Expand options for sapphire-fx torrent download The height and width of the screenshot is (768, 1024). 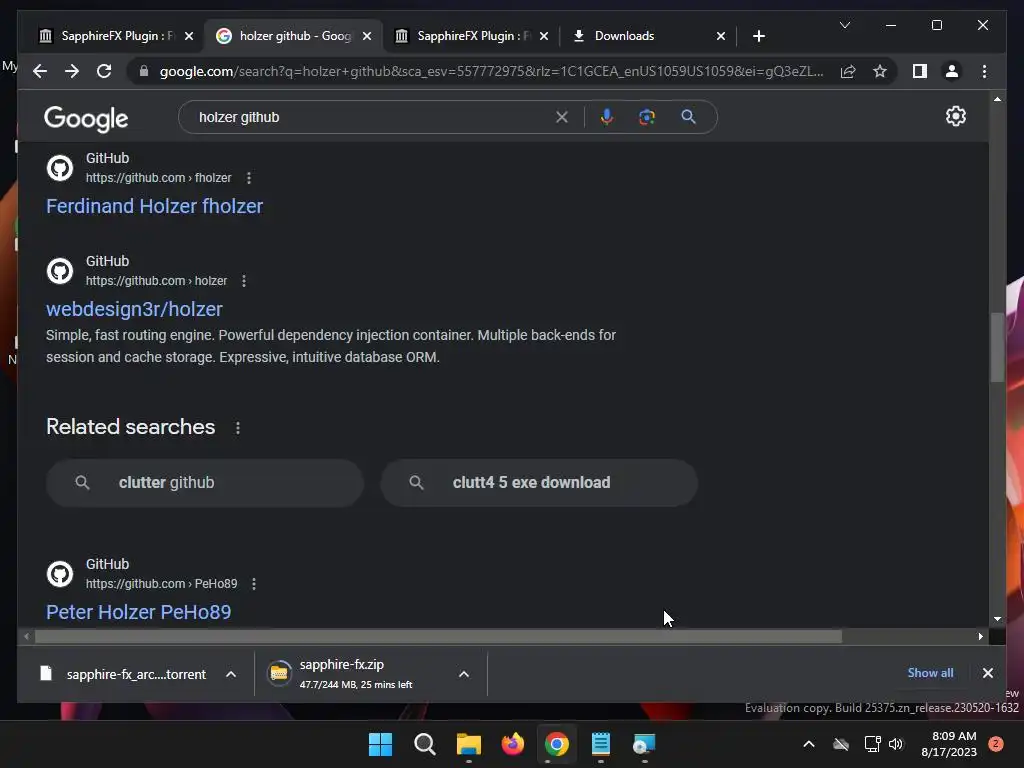(x=231, y=674)
